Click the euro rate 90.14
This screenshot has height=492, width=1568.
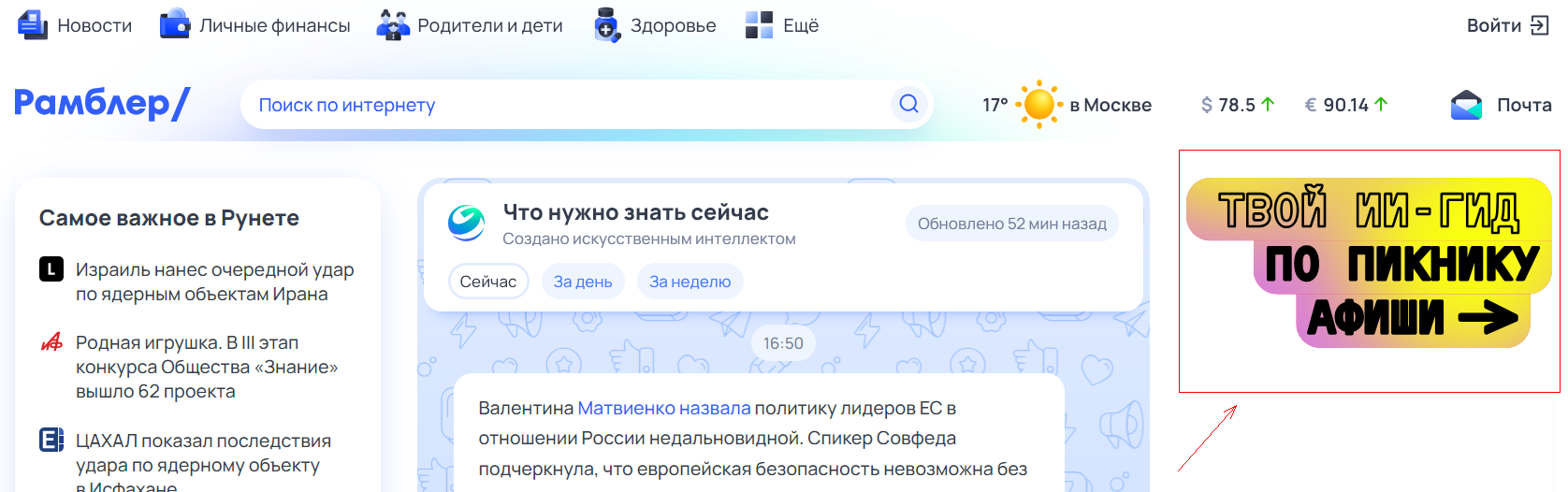coord(1346,105)
